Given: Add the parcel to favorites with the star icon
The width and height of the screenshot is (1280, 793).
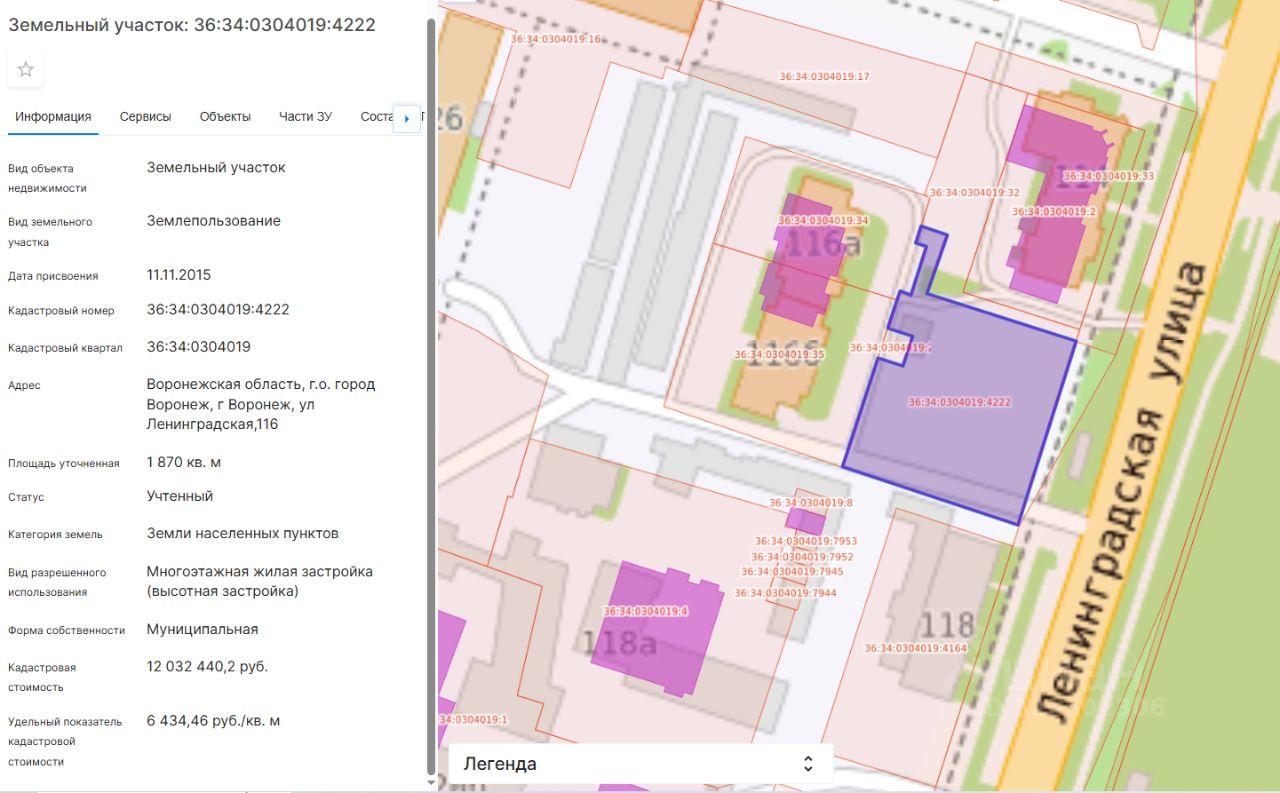Looking at the screenshot, I should 26,69.
